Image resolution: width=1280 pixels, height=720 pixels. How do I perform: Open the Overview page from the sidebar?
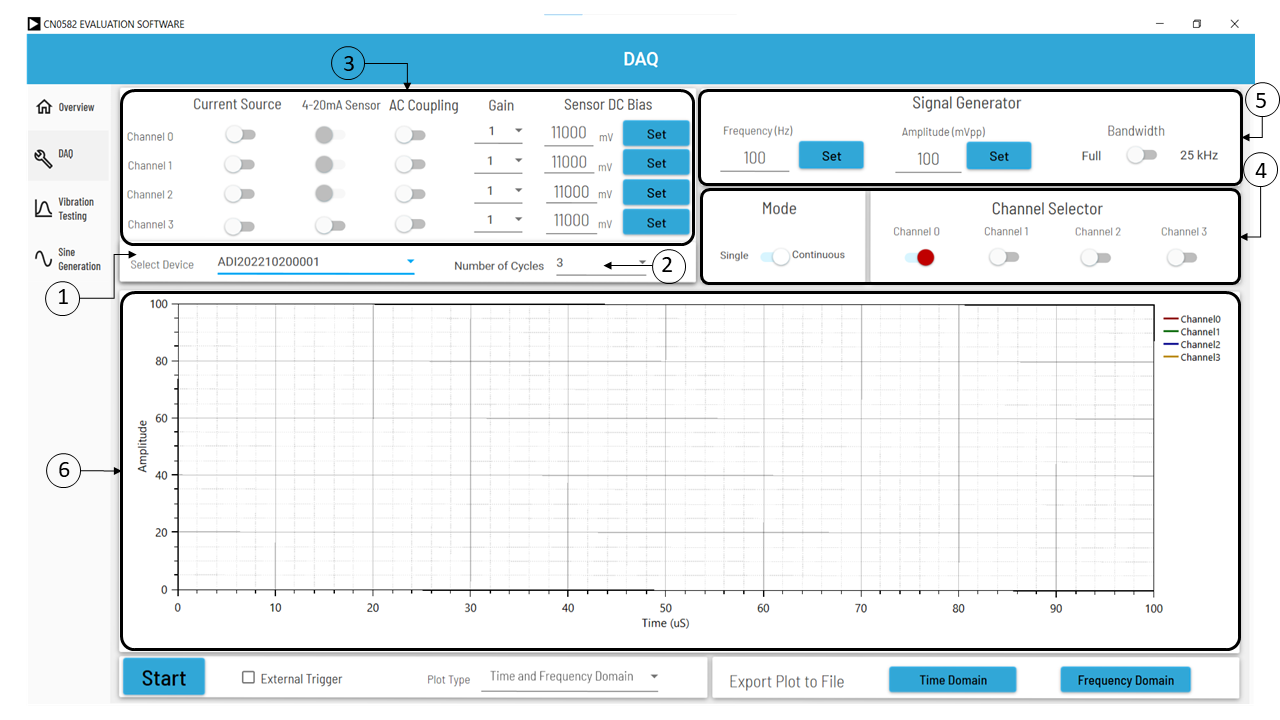[x=68, y=107]
